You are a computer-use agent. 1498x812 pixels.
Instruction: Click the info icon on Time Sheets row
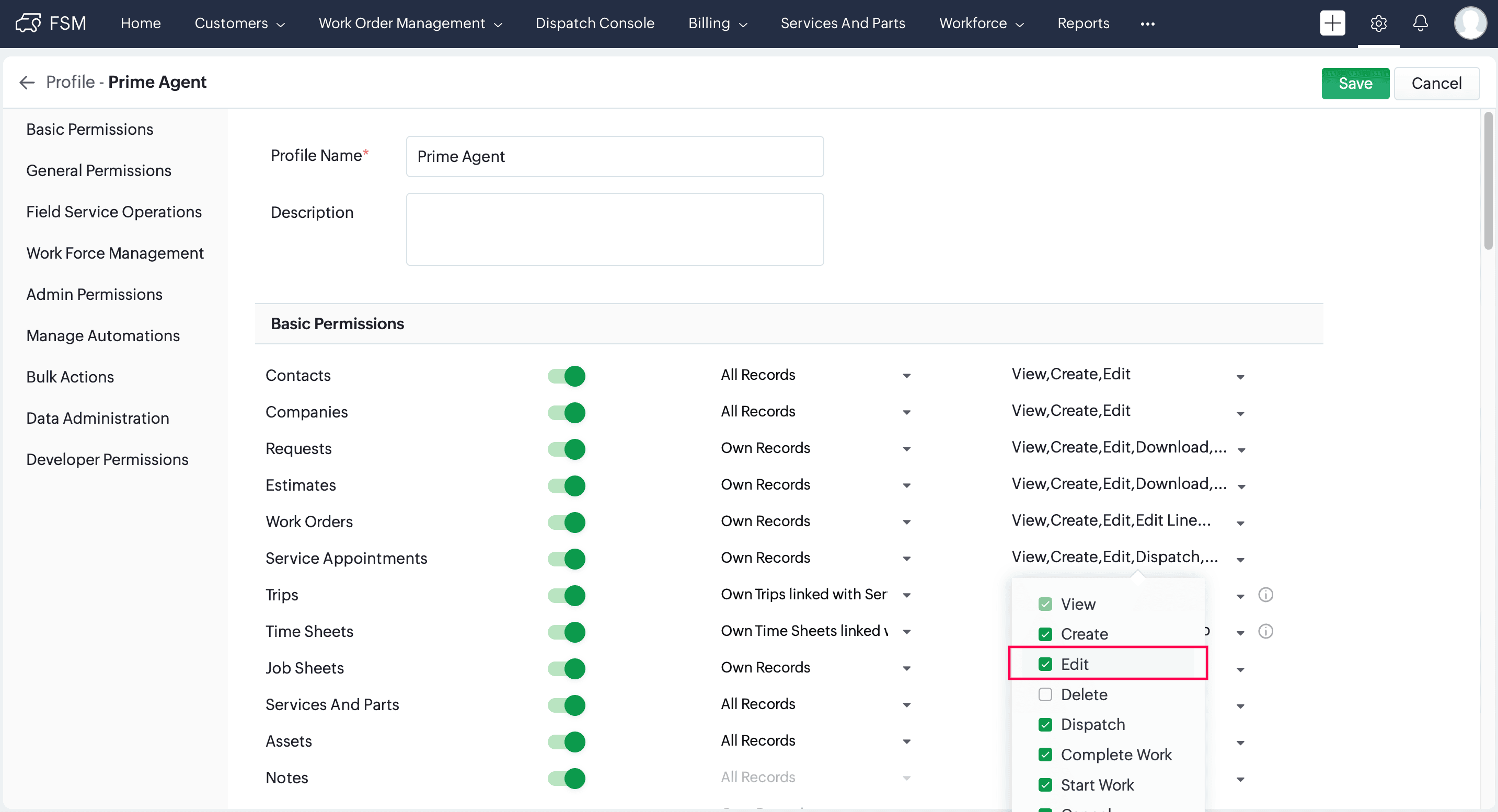click(1265, 631)
